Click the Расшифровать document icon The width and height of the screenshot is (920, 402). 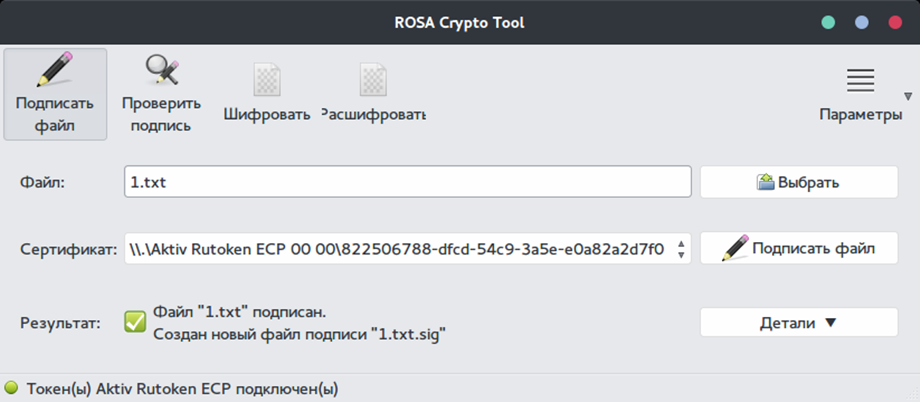pos(373,79)
